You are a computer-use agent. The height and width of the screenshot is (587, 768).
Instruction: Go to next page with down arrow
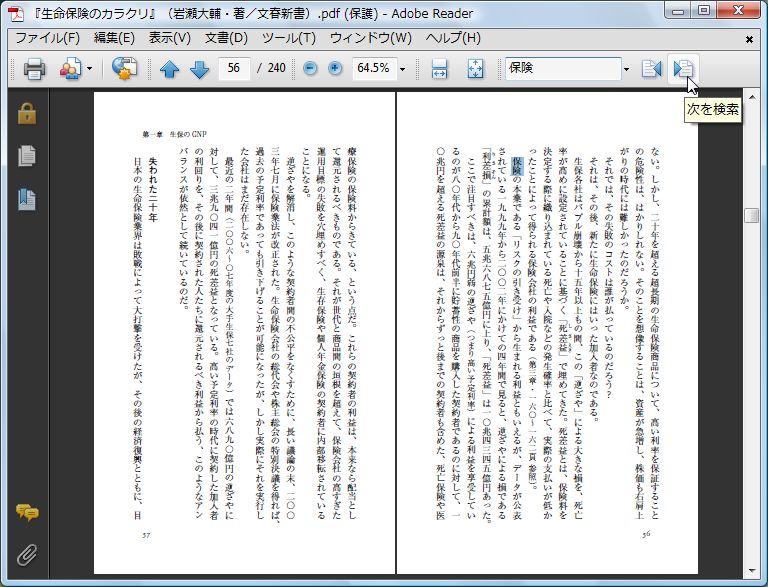199,69
